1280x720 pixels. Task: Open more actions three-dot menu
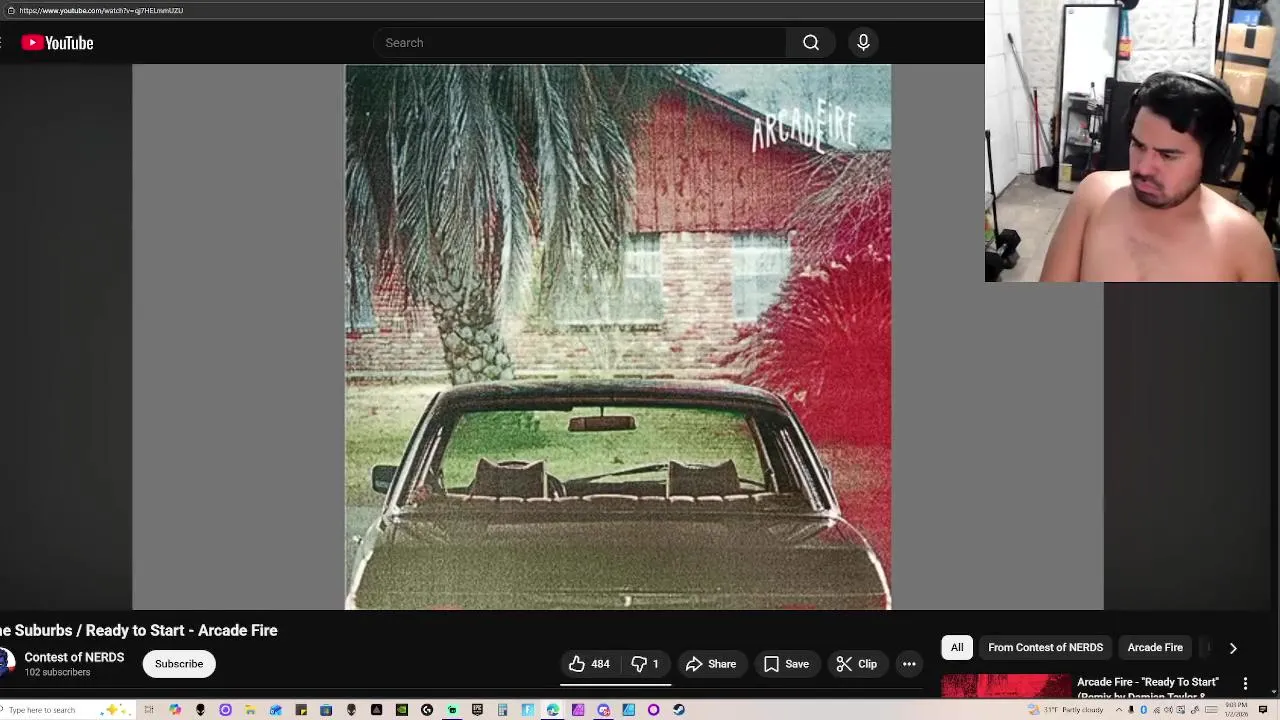point(909,664)
